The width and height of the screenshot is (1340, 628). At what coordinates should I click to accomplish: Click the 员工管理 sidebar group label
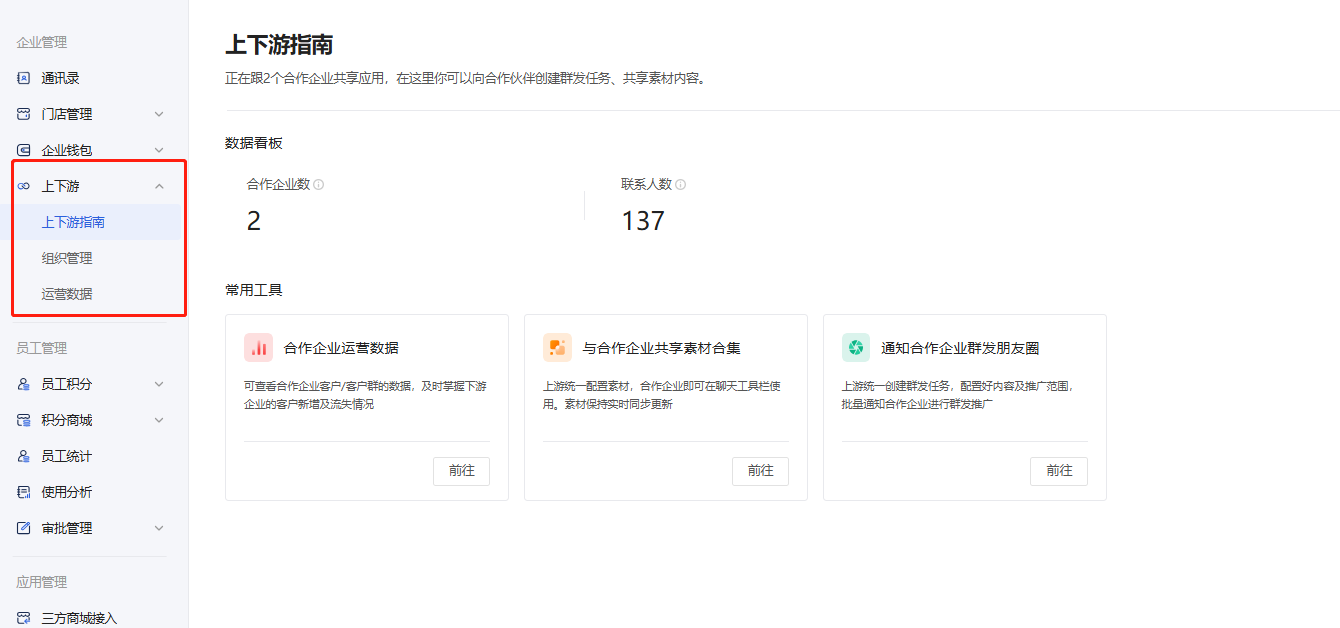tap(42, 348)
